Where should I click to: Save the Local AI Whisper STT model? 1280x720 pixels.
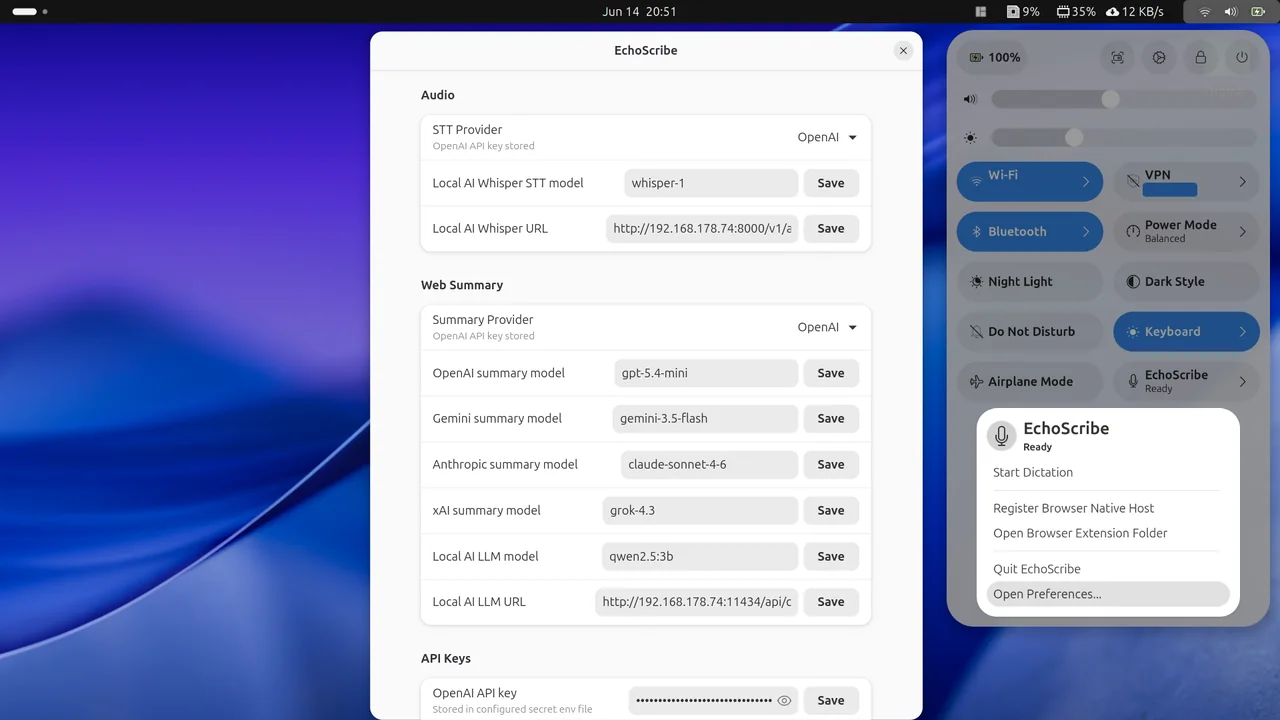point(831,183)
